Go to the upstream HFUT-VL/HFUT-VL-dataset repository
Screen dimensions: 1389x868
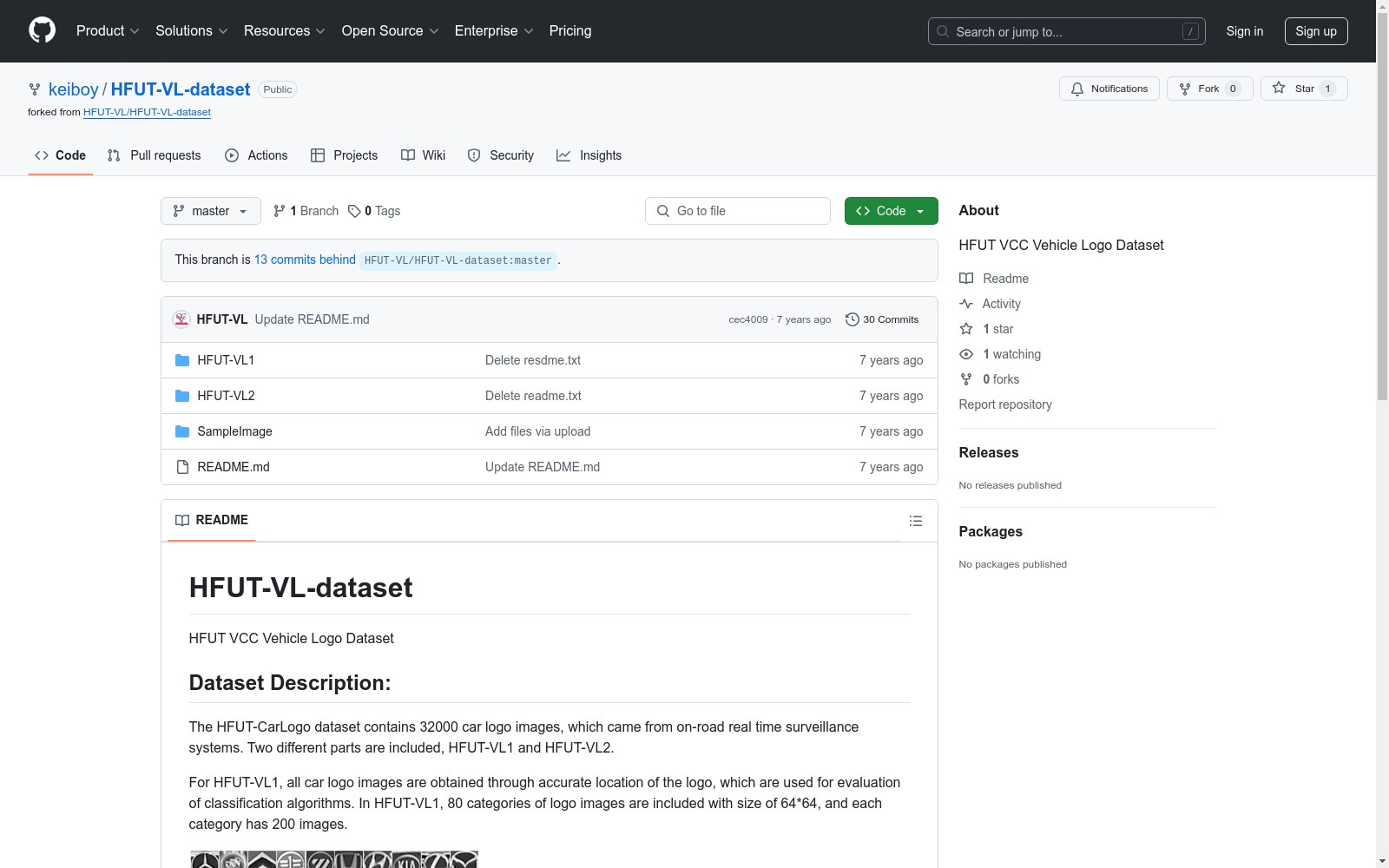(x=147, y=112)
